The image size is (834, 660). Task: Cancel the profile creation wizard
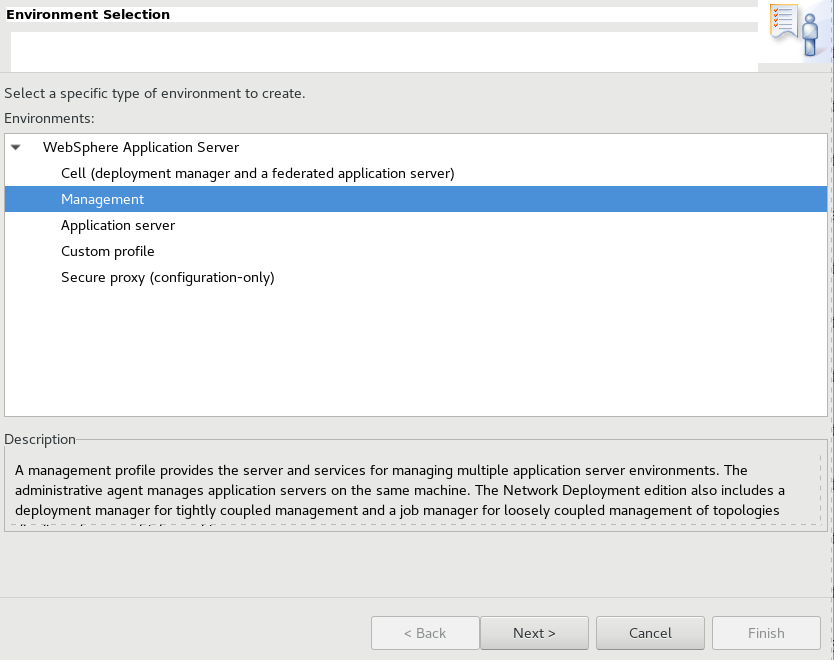pyautogui.click(x=650, y=633)
